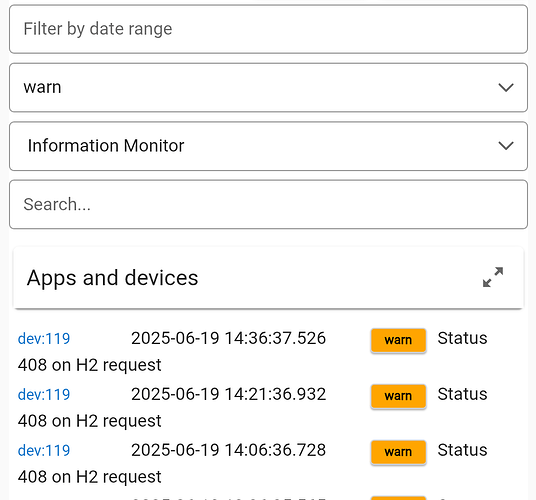Screen dimensions: 536x500
Task: Click warn badge on 14:36:37.526 log row
Action: 398,340
